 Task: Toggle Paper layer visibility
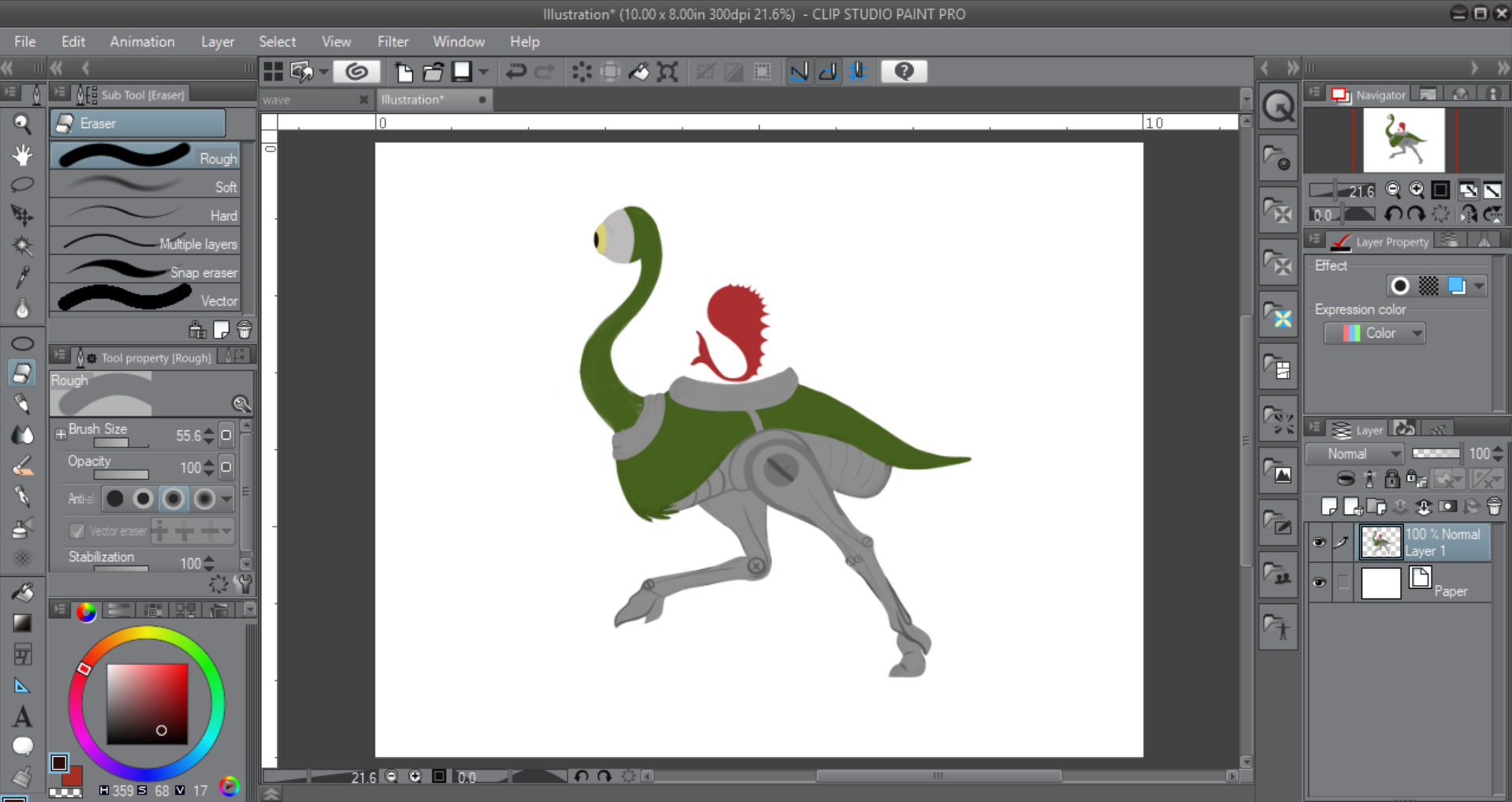tap(1319, 583)
